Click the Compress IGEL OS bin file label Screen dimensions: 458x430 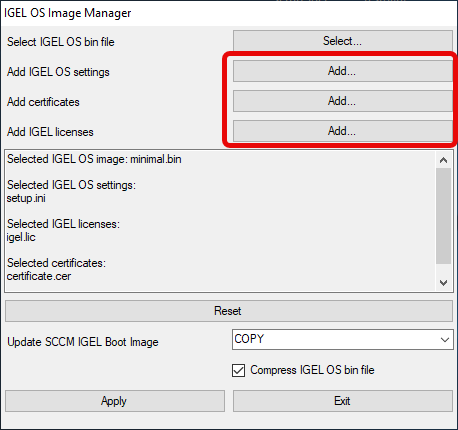tap(312, 370)
